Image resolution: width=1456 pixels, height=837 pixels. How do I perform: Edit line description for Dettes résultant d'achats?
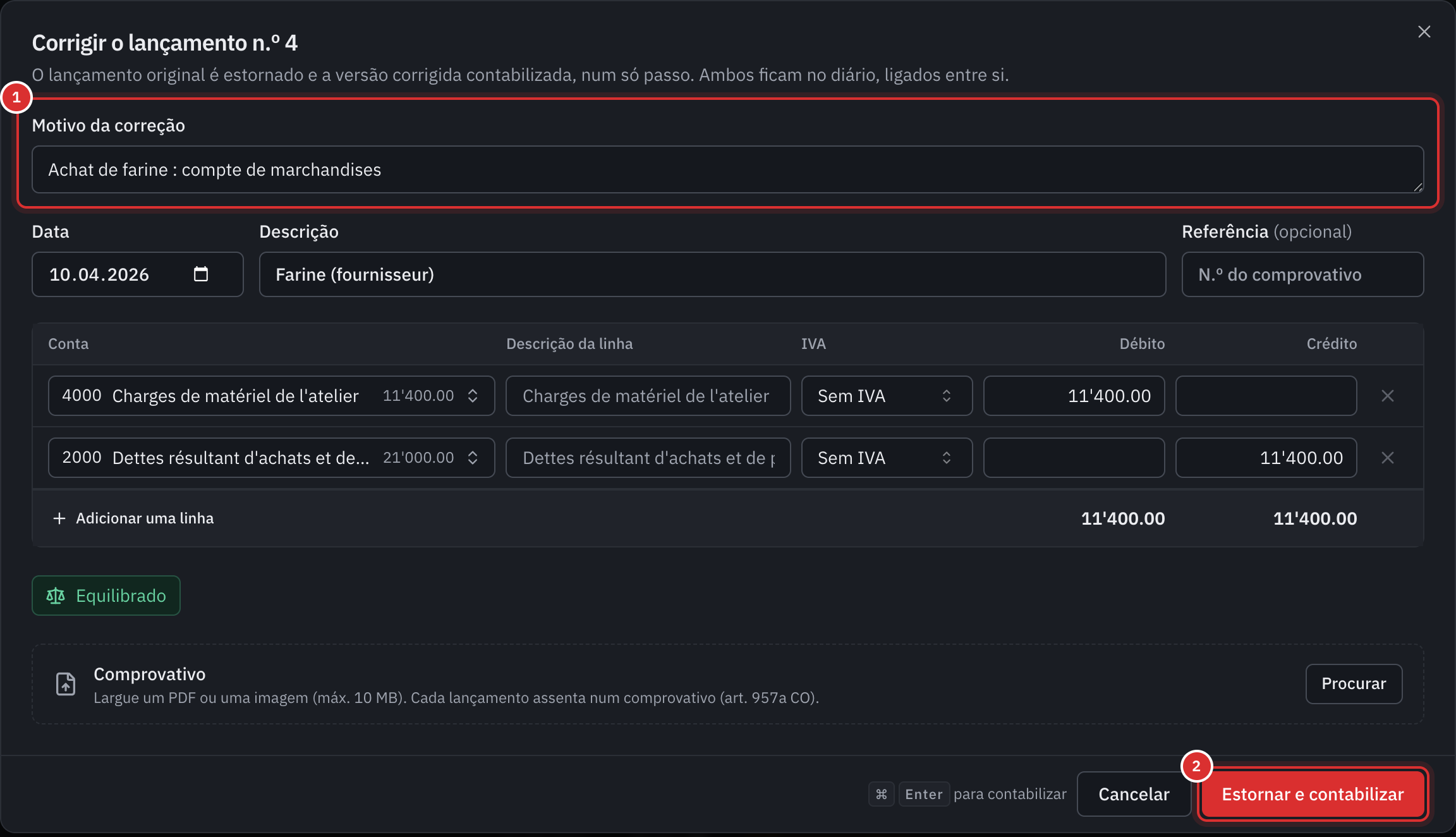[648, 458]
